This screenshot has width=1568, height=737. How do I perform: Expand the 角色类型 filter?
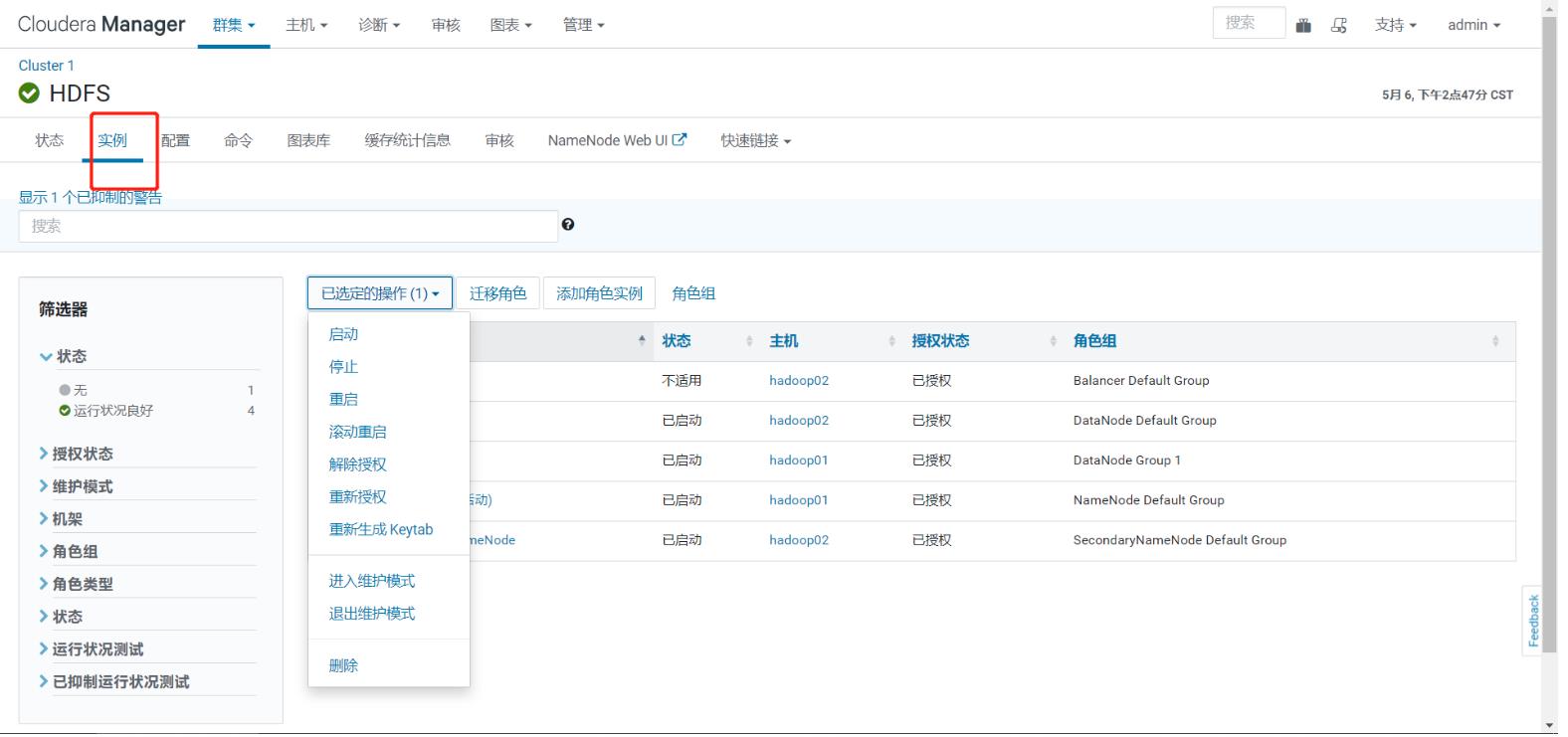click(77, 584)
